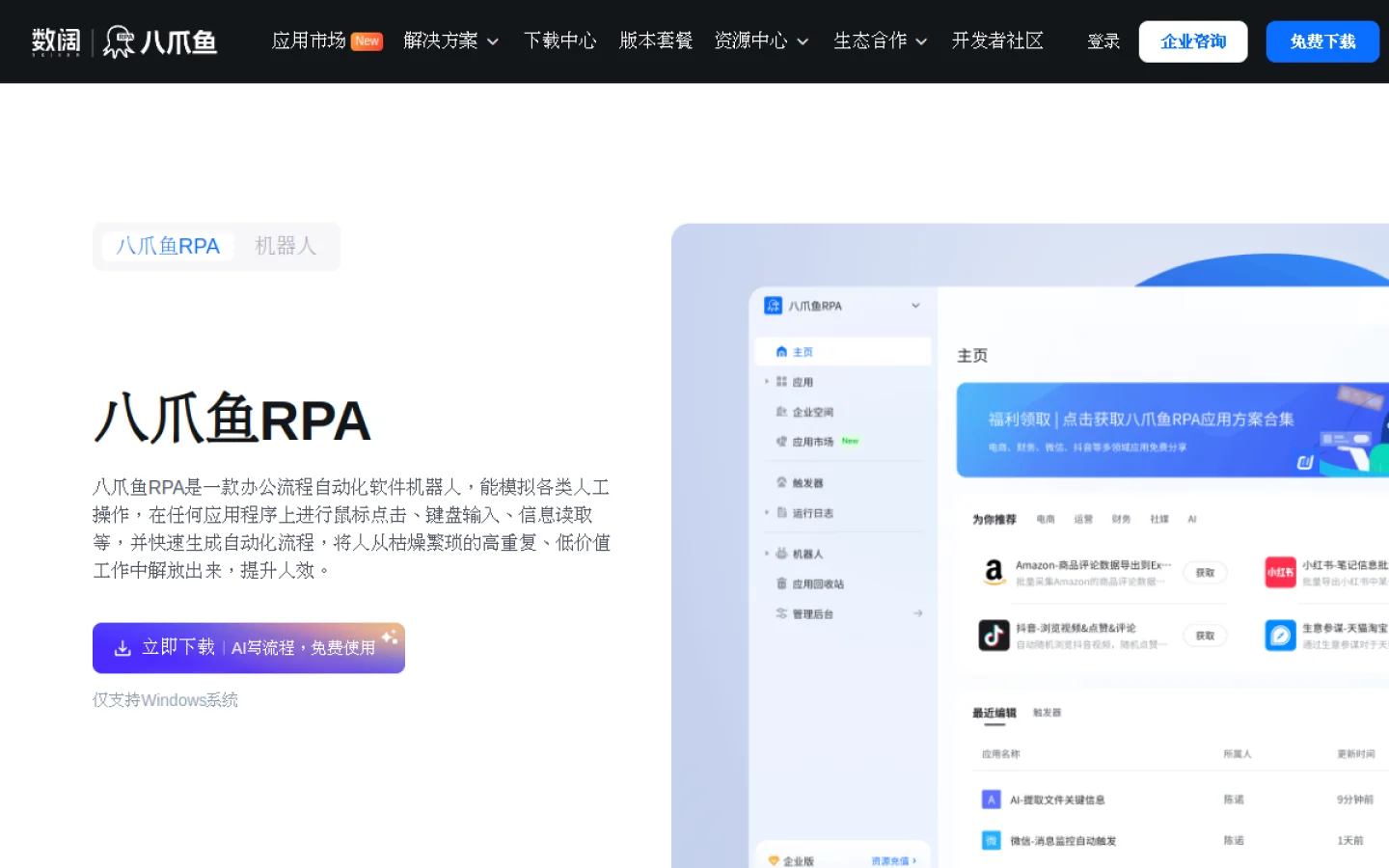Select the 电商 category tab
The height and width of the screenshot is (868, 1389).
(x=1046, y=520)
